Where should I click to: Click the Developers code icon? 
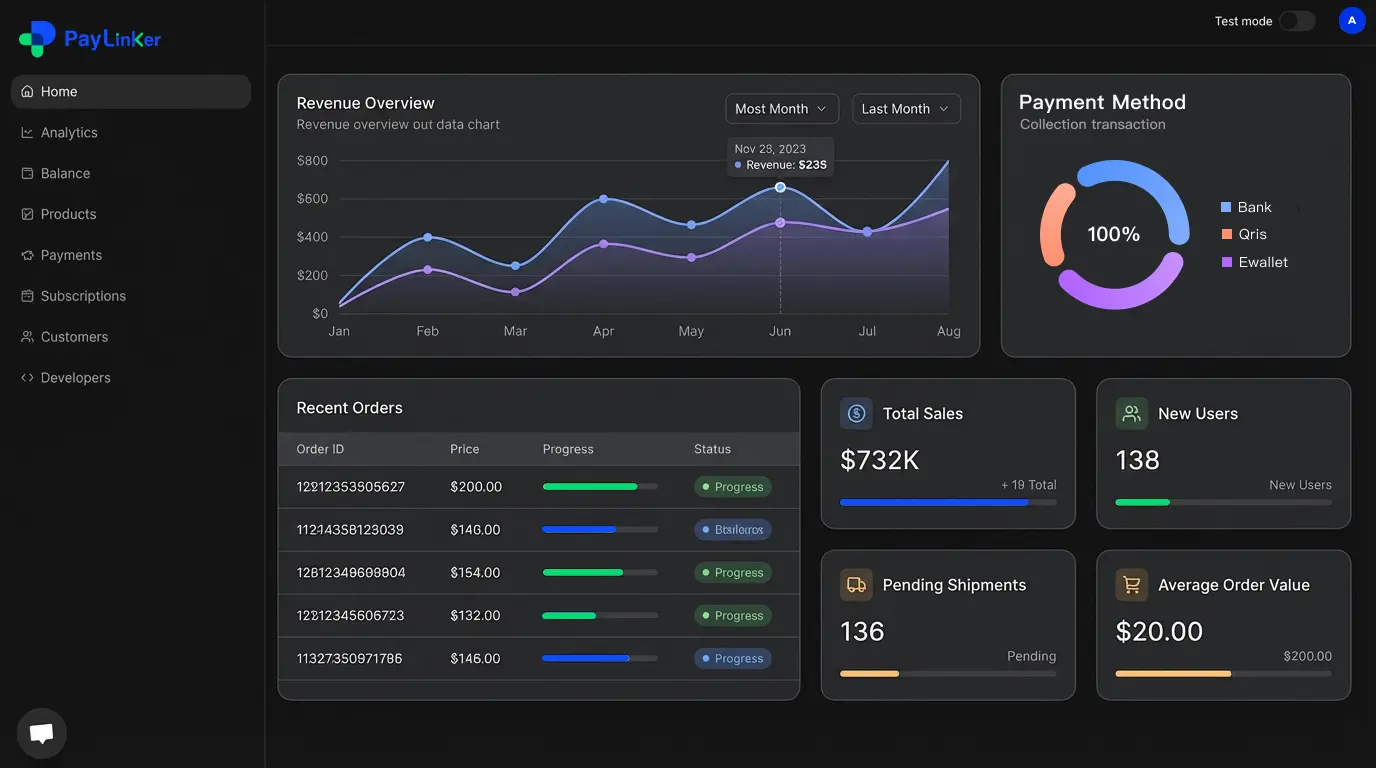click(26, 377)
